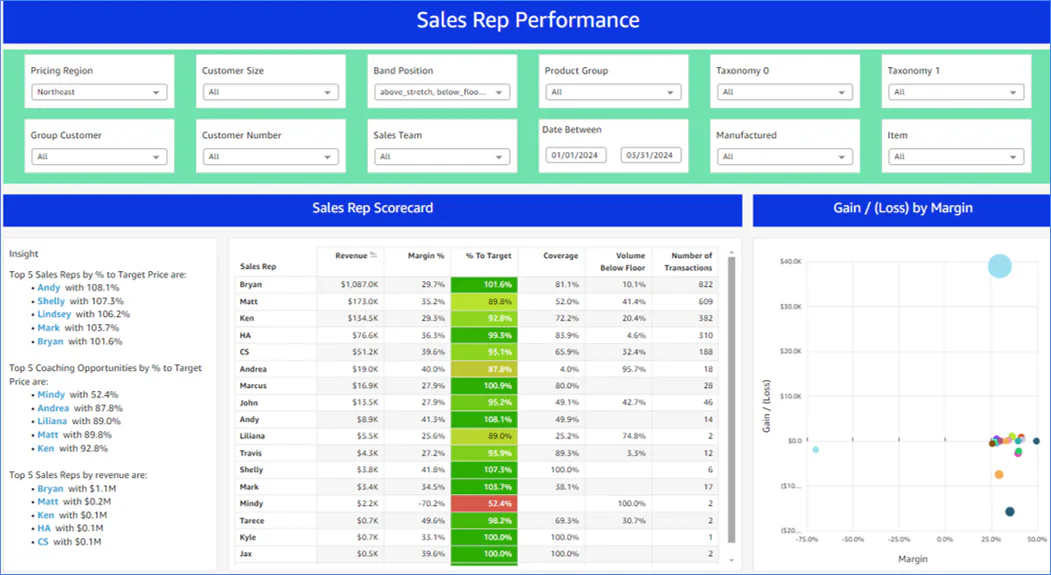Viewport: 1051px width, 575px height.
Task: Click the red 52.4% cell for Mindy
Action: click(483, 503)
